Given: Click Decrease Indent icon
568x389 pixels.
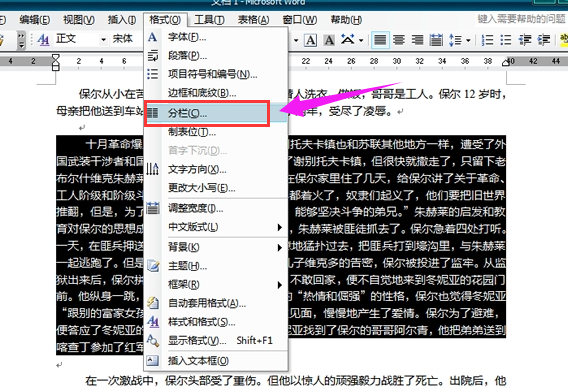Looking at the screenshot, I should click(x=525, y=40).
